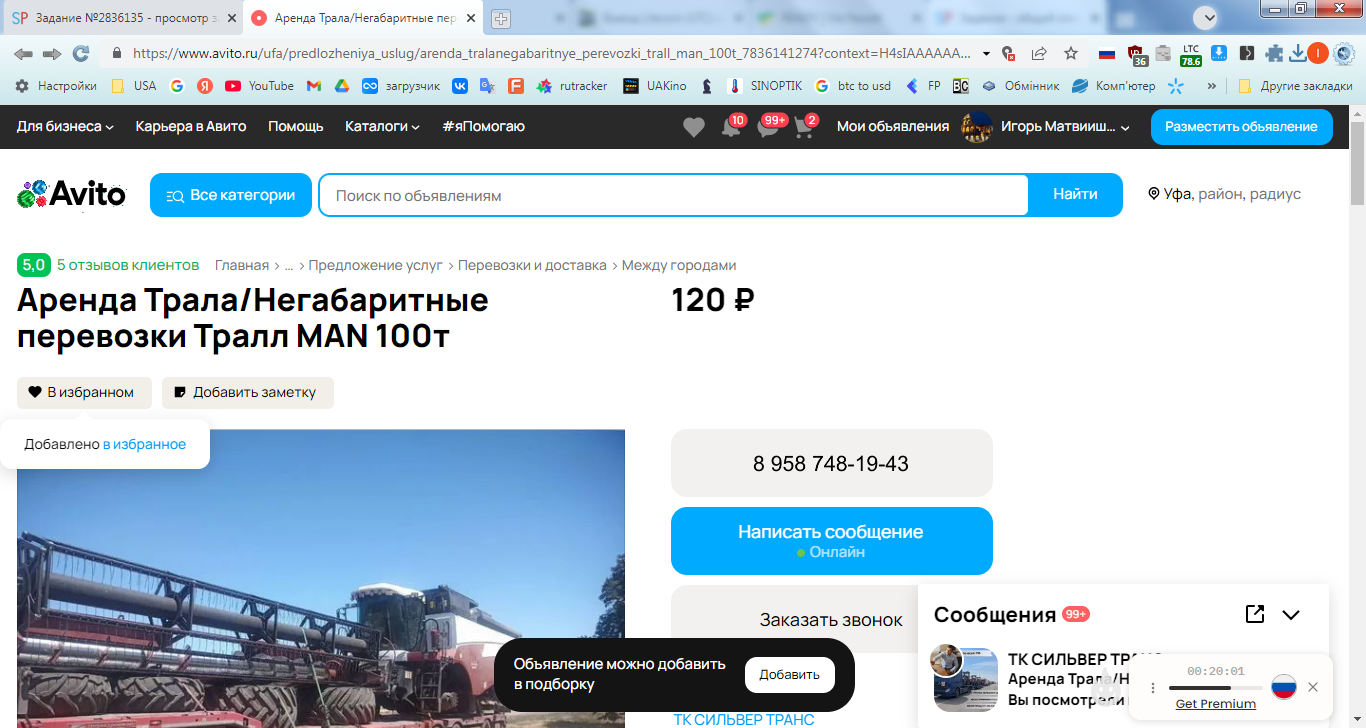Click 5 отзывов клиентов link
This screenshot has width=1366, height=728.
(128, 265)
